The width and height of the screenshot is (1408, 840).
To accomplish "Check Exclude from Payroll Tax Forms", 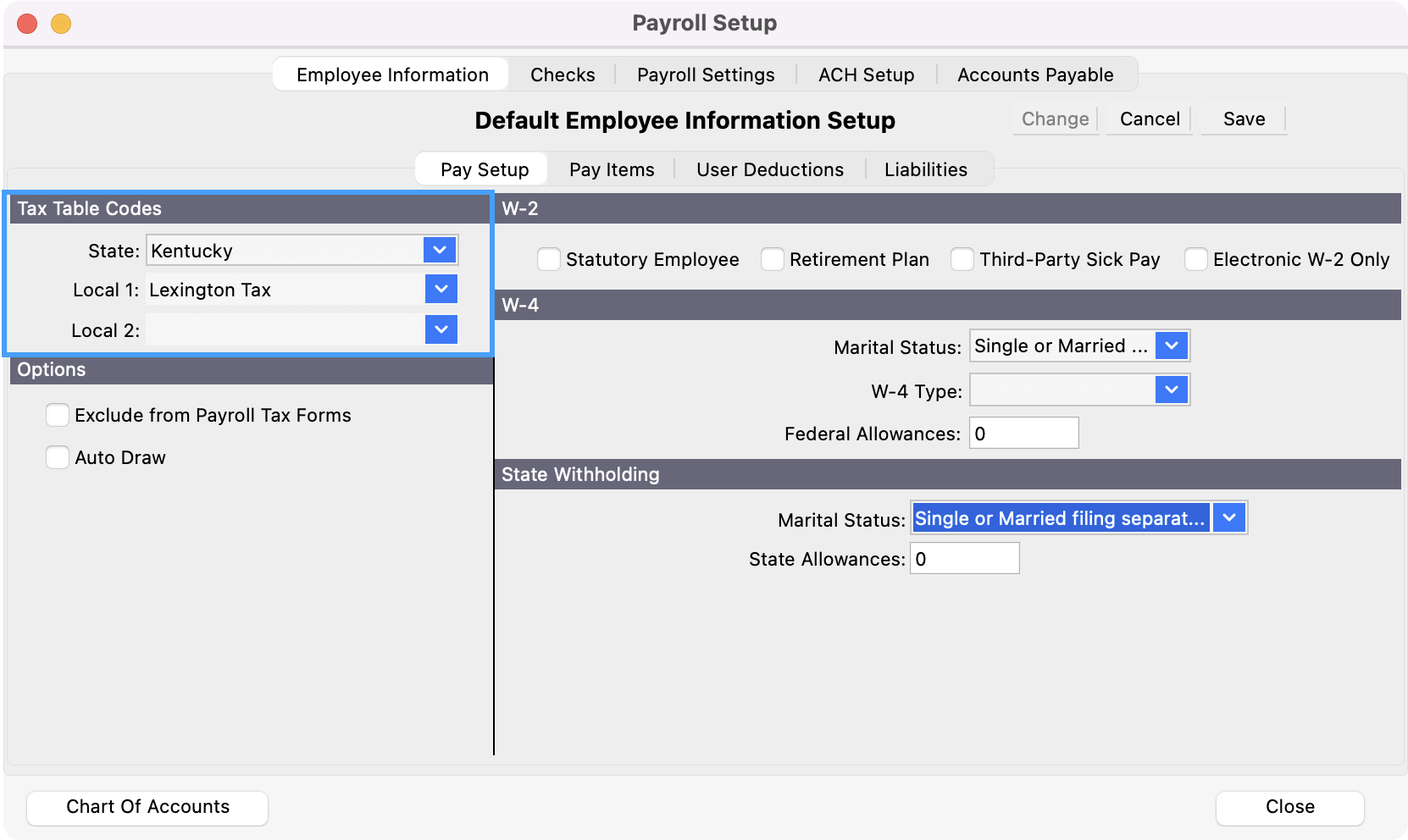I will click(58, 415).
